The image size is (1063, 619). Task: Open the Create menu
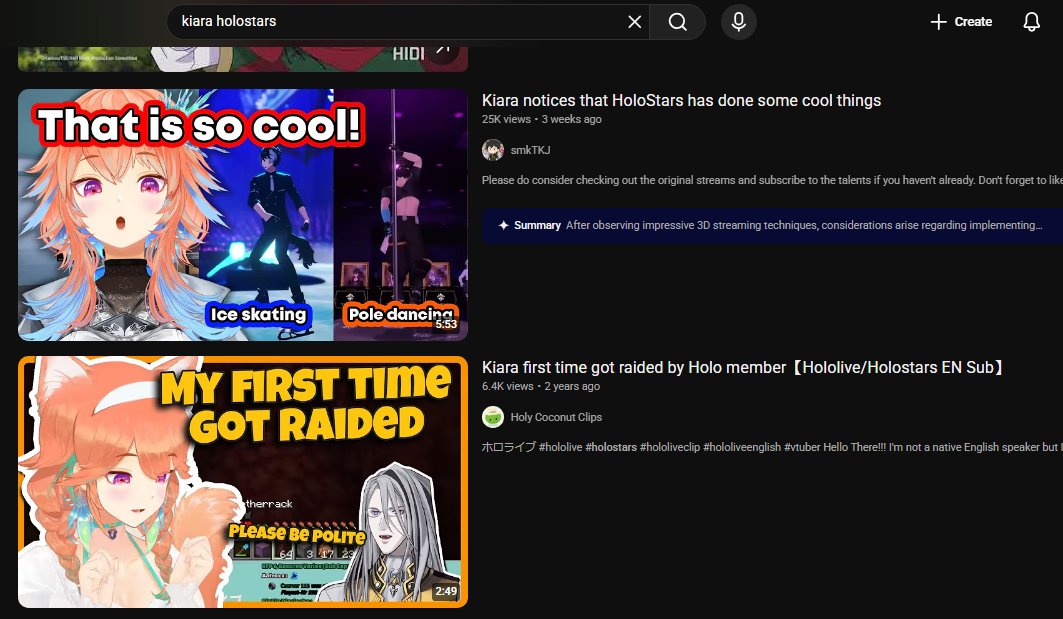click(961, 22)
